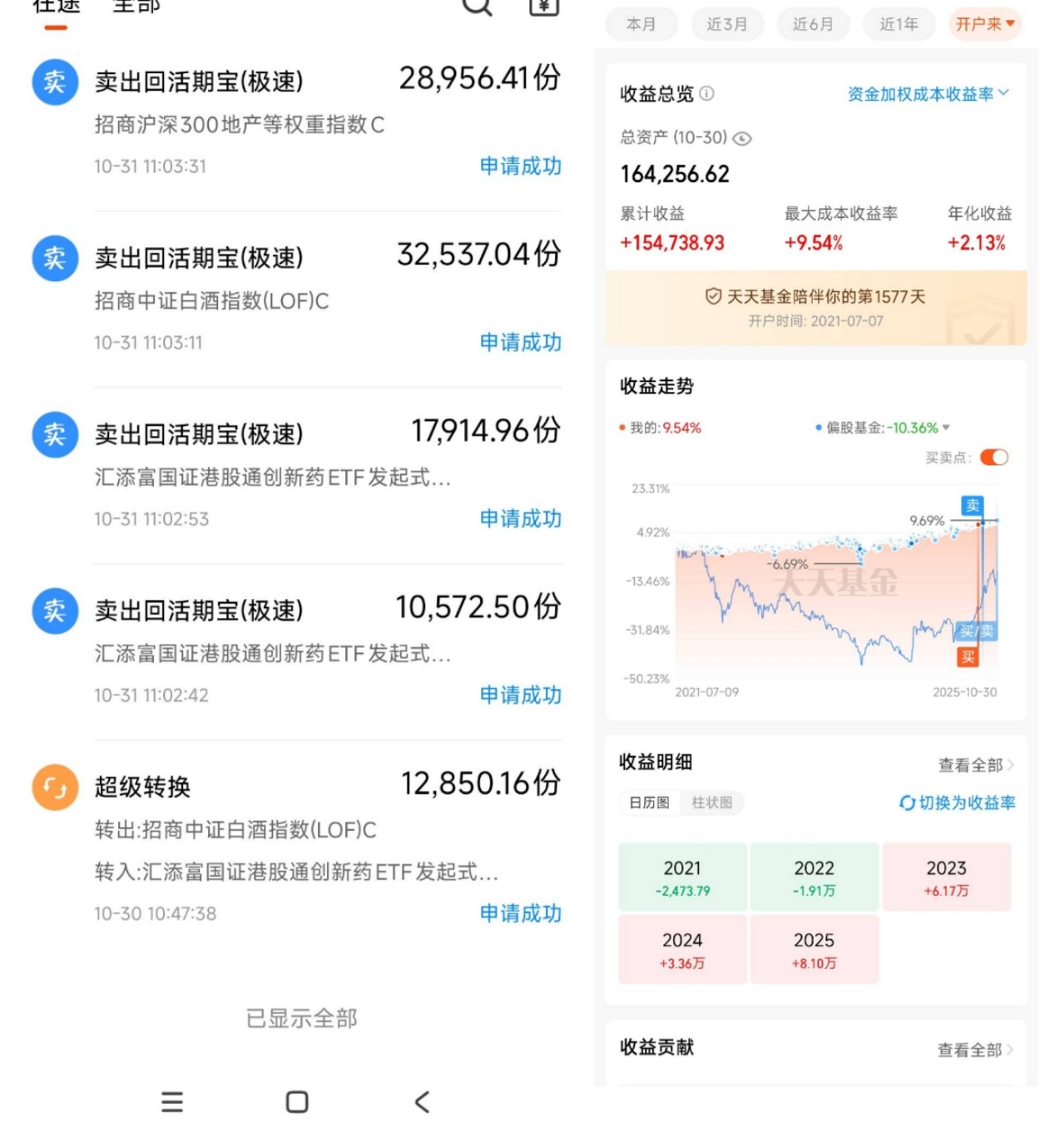1040x1148 pixels.
Task: Tap 申请成功 for 10-31 11:02:42 order
Action: coord(521,695)
